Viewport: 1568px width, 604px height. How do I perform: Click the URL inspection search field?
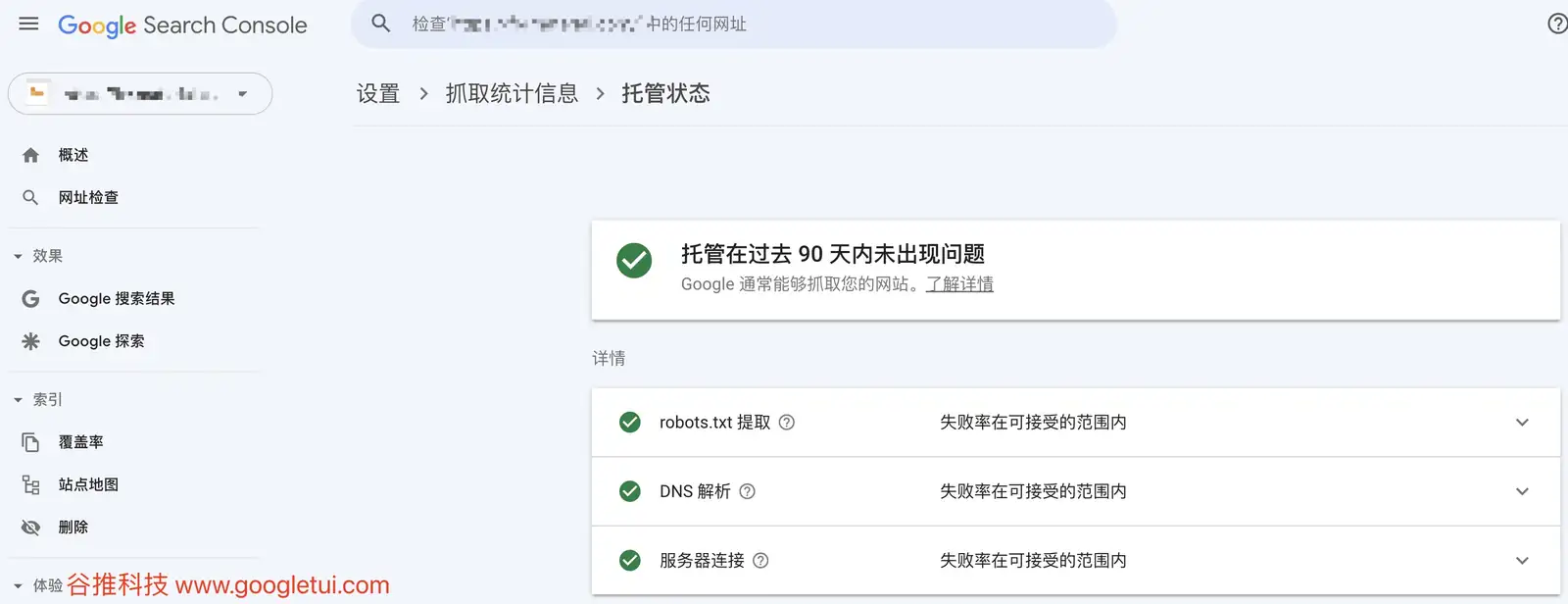734,24
